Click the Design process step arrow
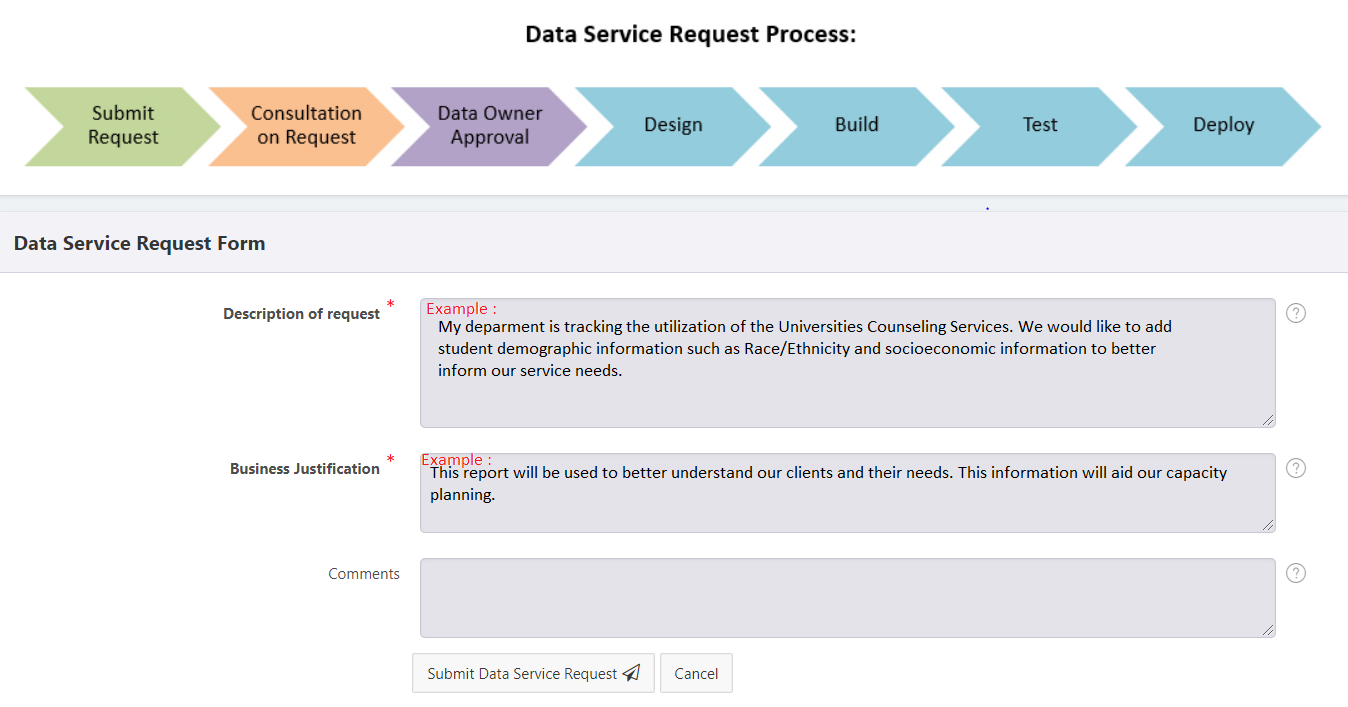1348x707 pixels. click(x=673, y=126)
